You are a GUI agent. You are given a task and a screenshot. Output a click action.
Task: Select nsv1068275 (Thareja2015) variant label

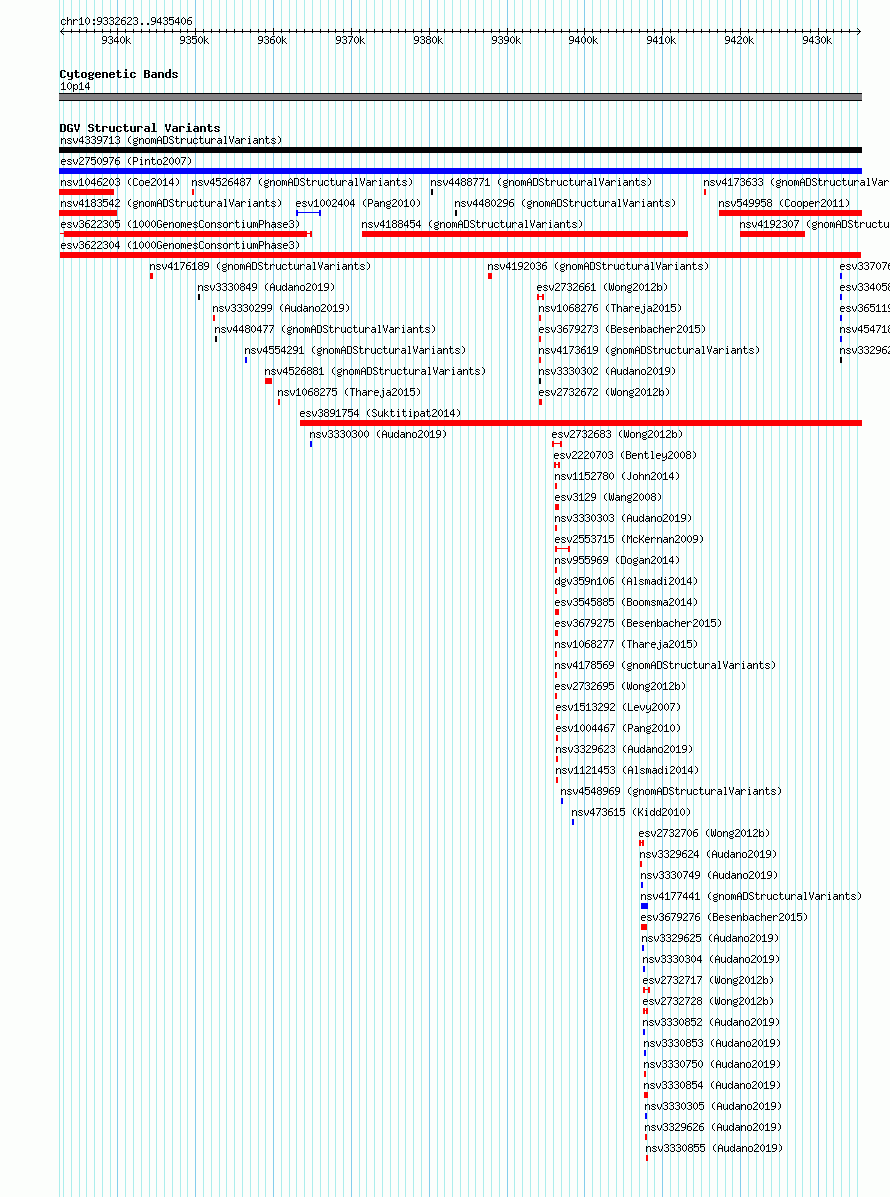click(350, 392)
